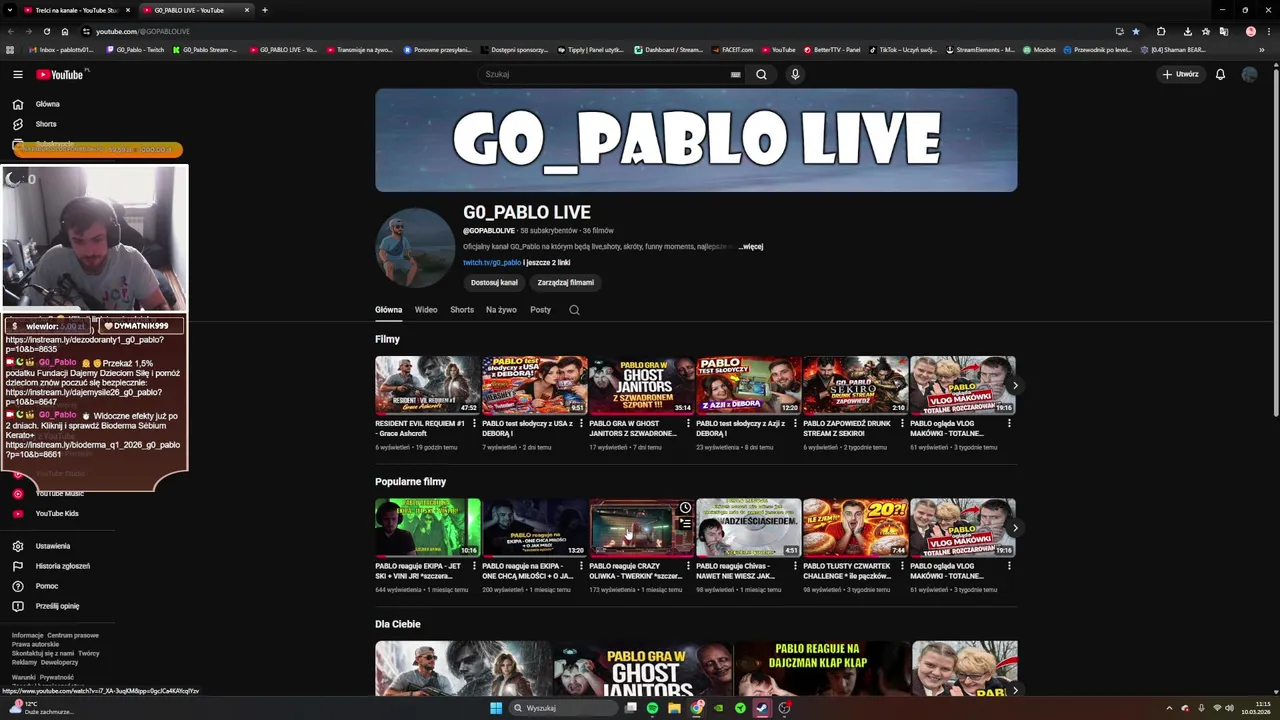Image resolution: width=1280 pixels, height=720 pixels.
Task: Click the G0_PABLO LIVE channel avatar
Action: click(x=415, y=247)
